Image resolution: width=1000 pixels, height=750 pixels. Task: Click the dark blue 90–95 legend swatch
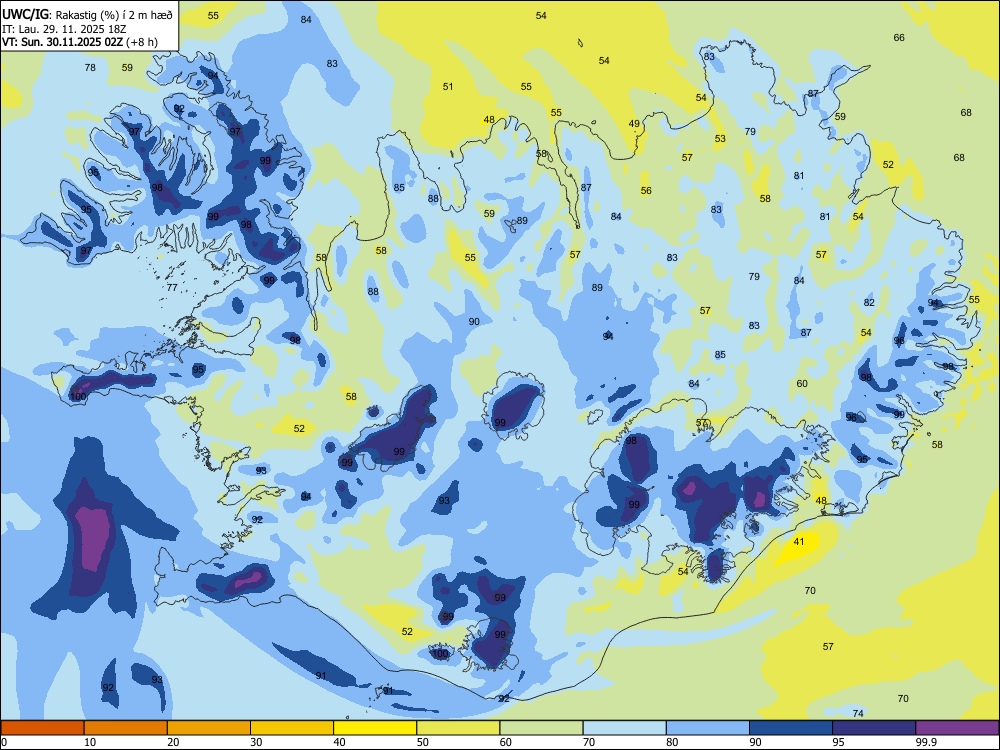(x=791, y=728)
